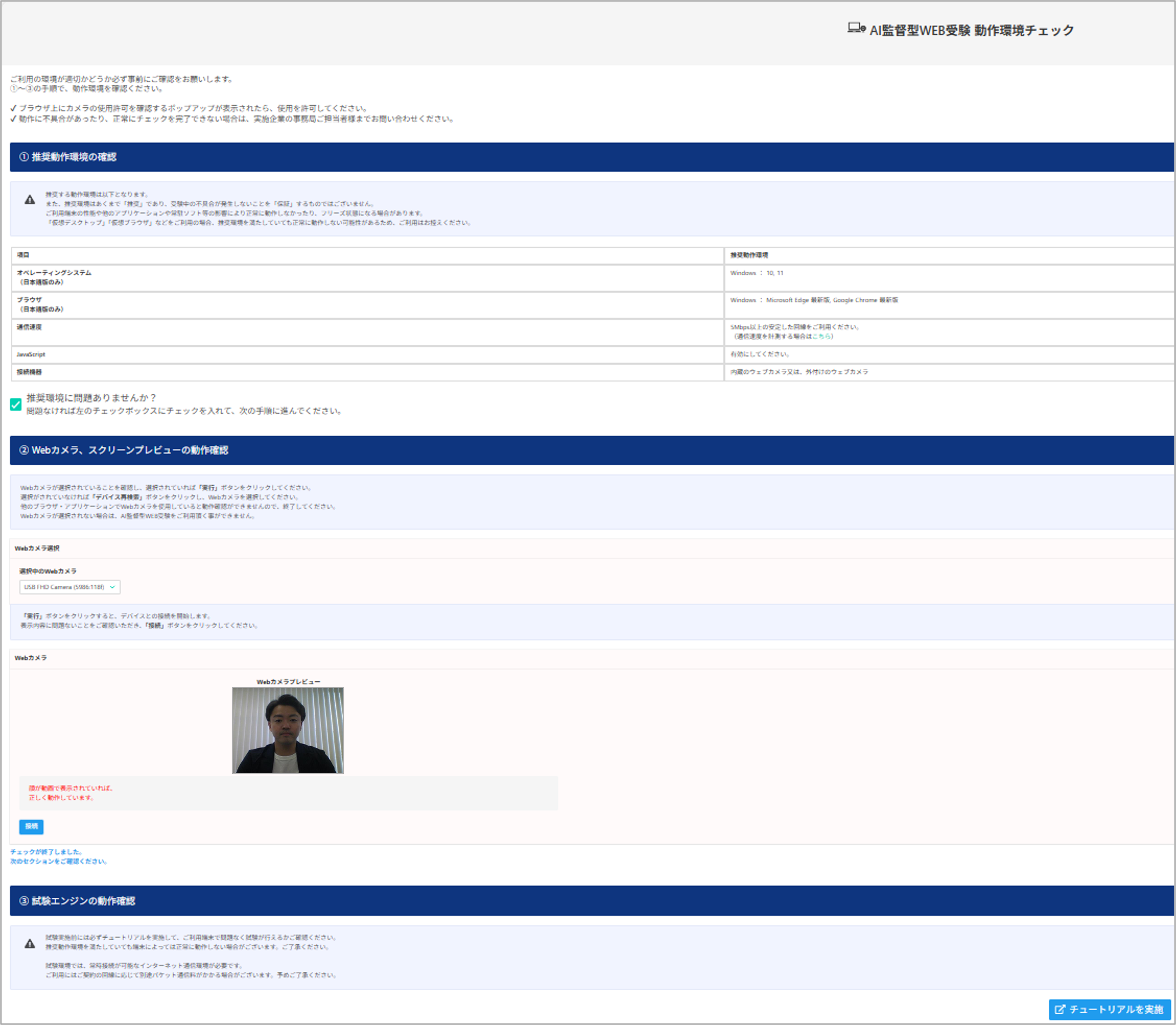
Task: Click the AI監督型WEB受験 動作環境チェック title
Action: tap(972, 30)
